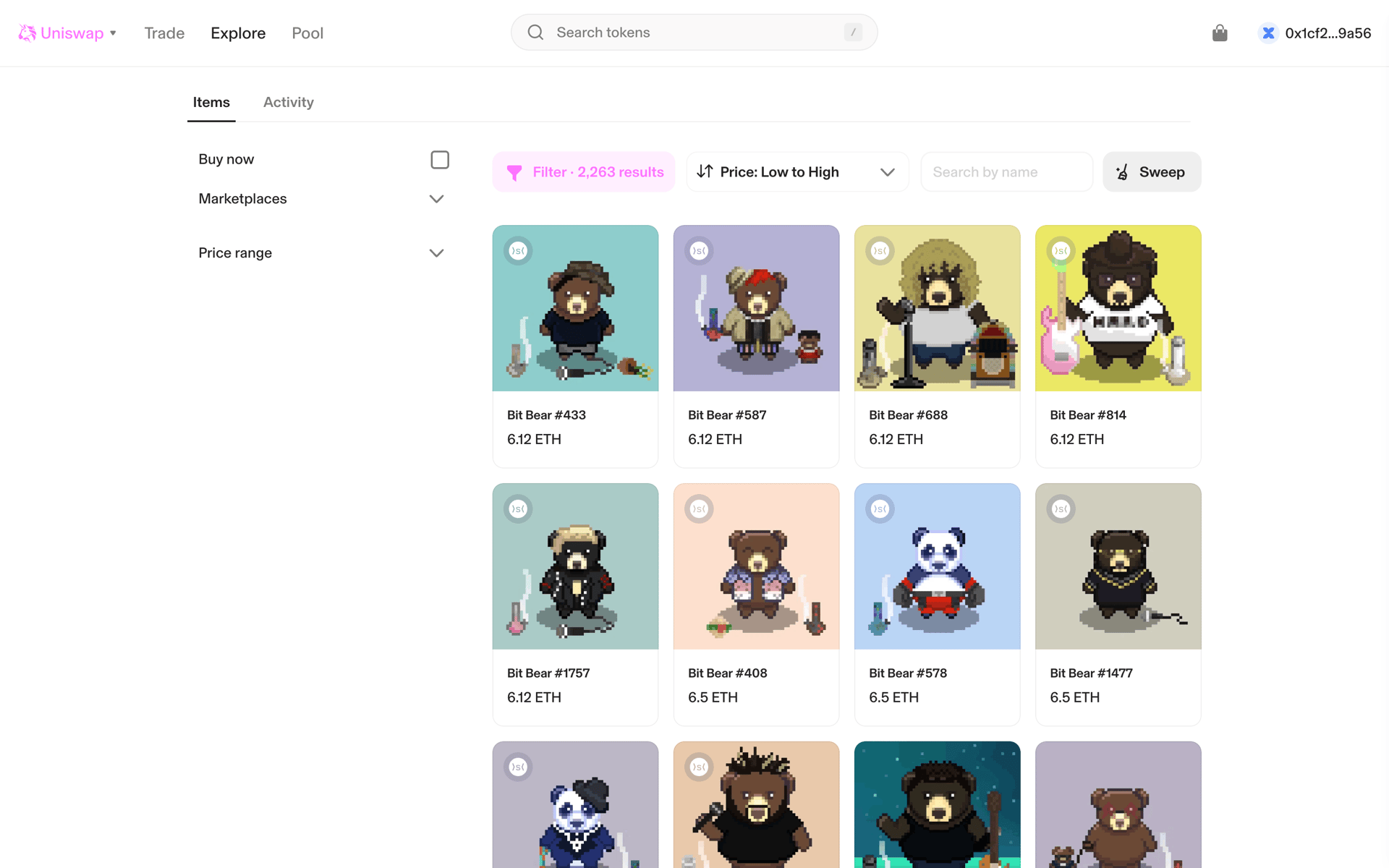1389x868 pixels.
Task: Focus the Search by name field
Action: [x=1006, y=172]
